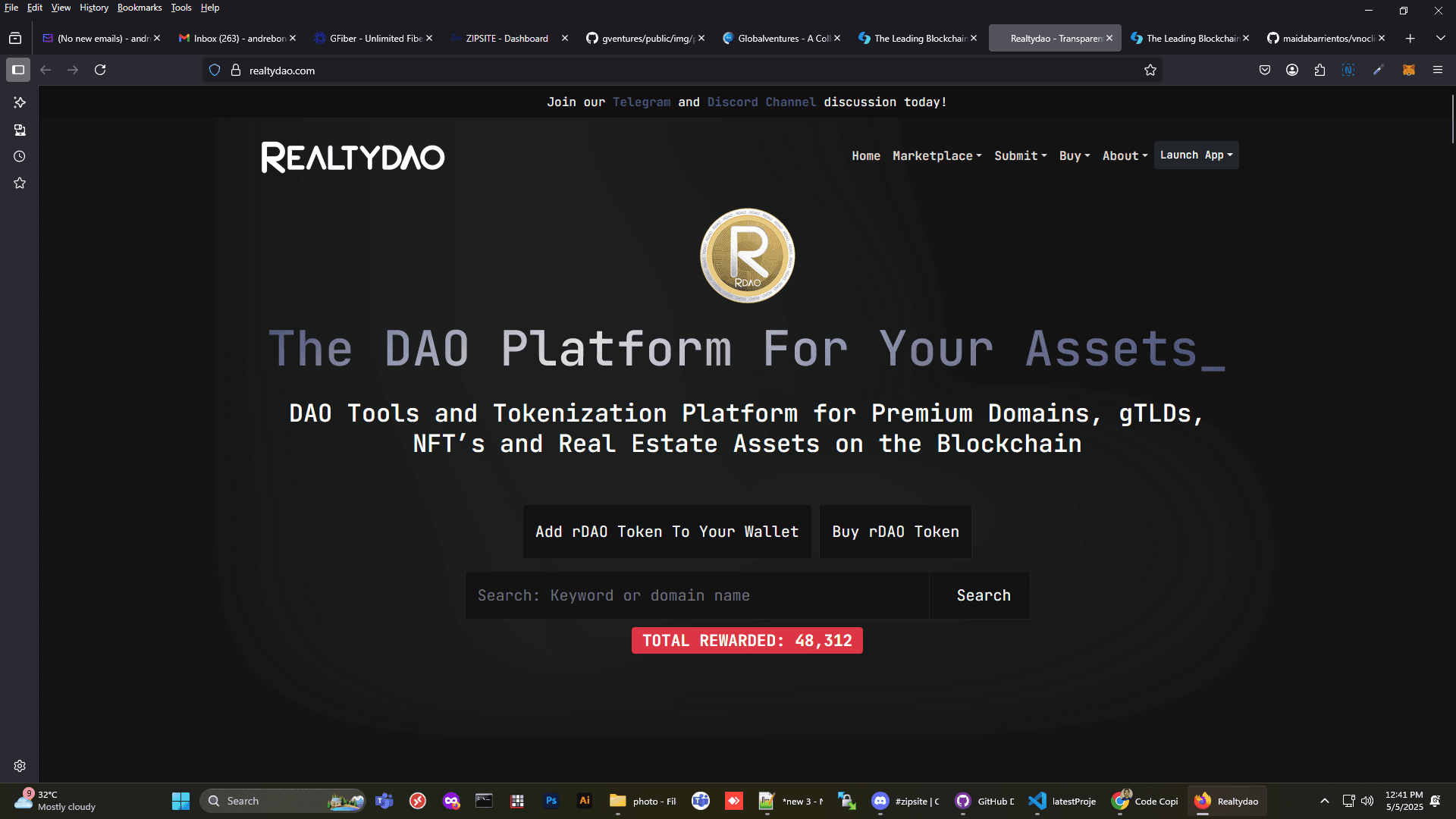Open the Launch App dropdown
Screen dimensions: 1456x819
tap(1196, 155)
